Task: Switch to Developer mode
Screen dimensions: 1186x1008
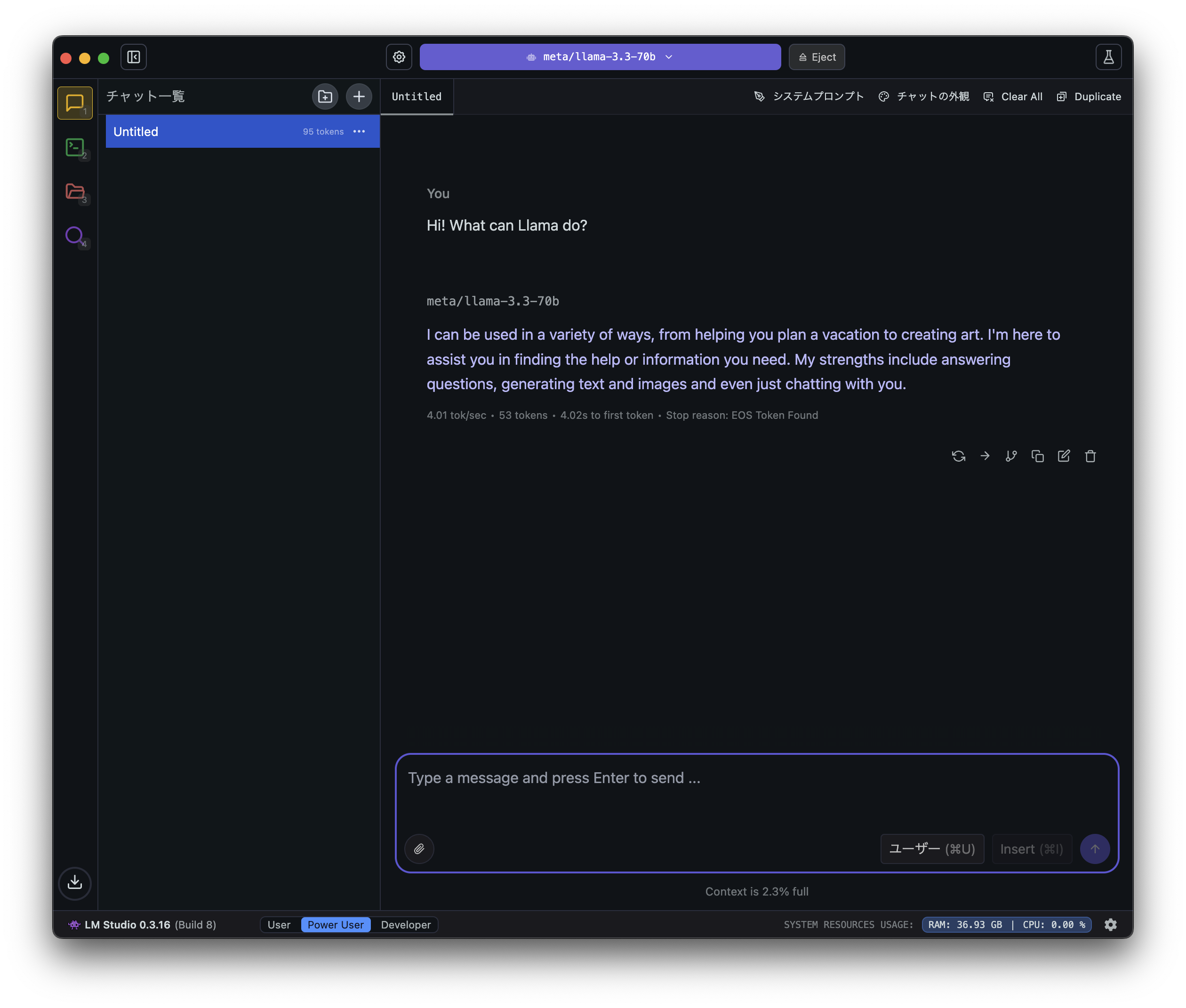Action: 406,925
